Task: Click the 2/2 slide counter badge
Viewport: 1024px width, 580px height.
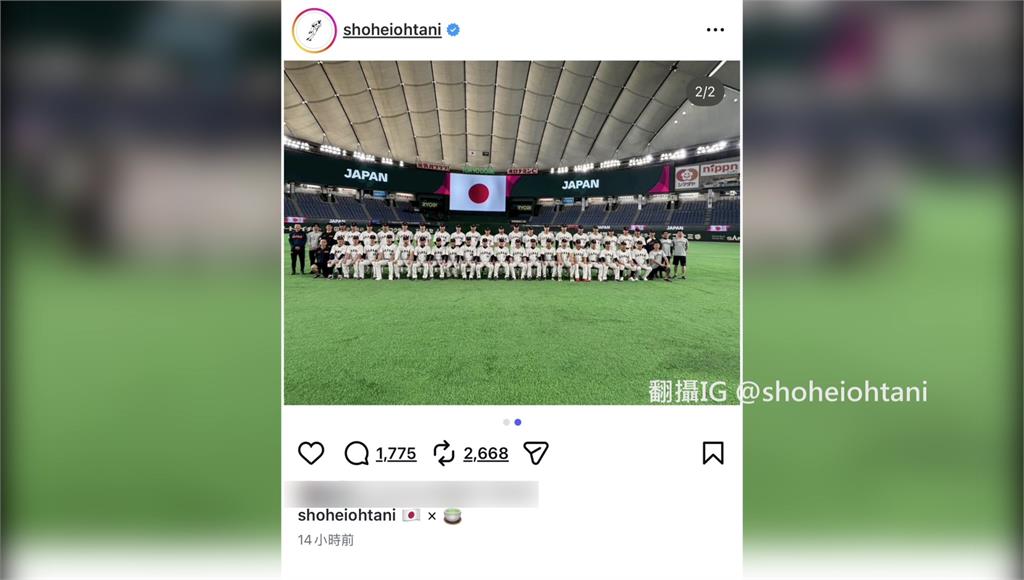Action: pos(705,92)
